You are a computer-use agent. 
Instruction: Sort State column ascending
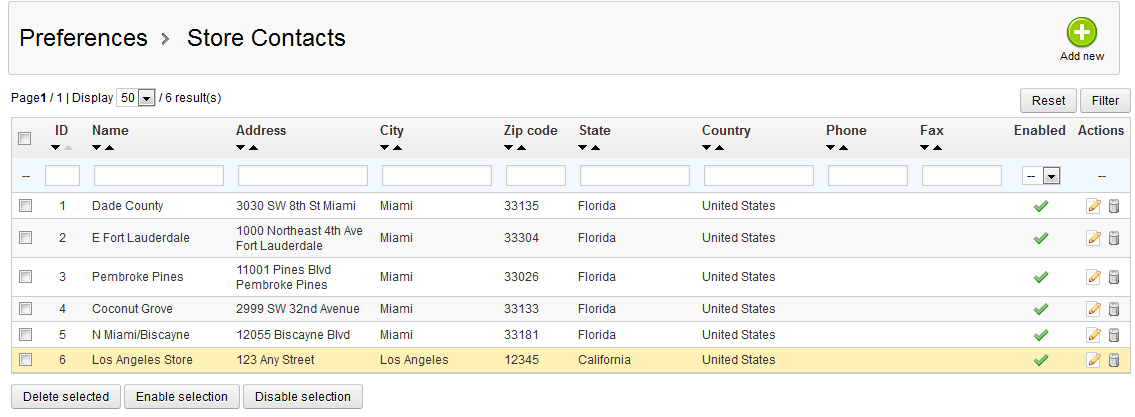pyautogui.click(x=596, y=148)
